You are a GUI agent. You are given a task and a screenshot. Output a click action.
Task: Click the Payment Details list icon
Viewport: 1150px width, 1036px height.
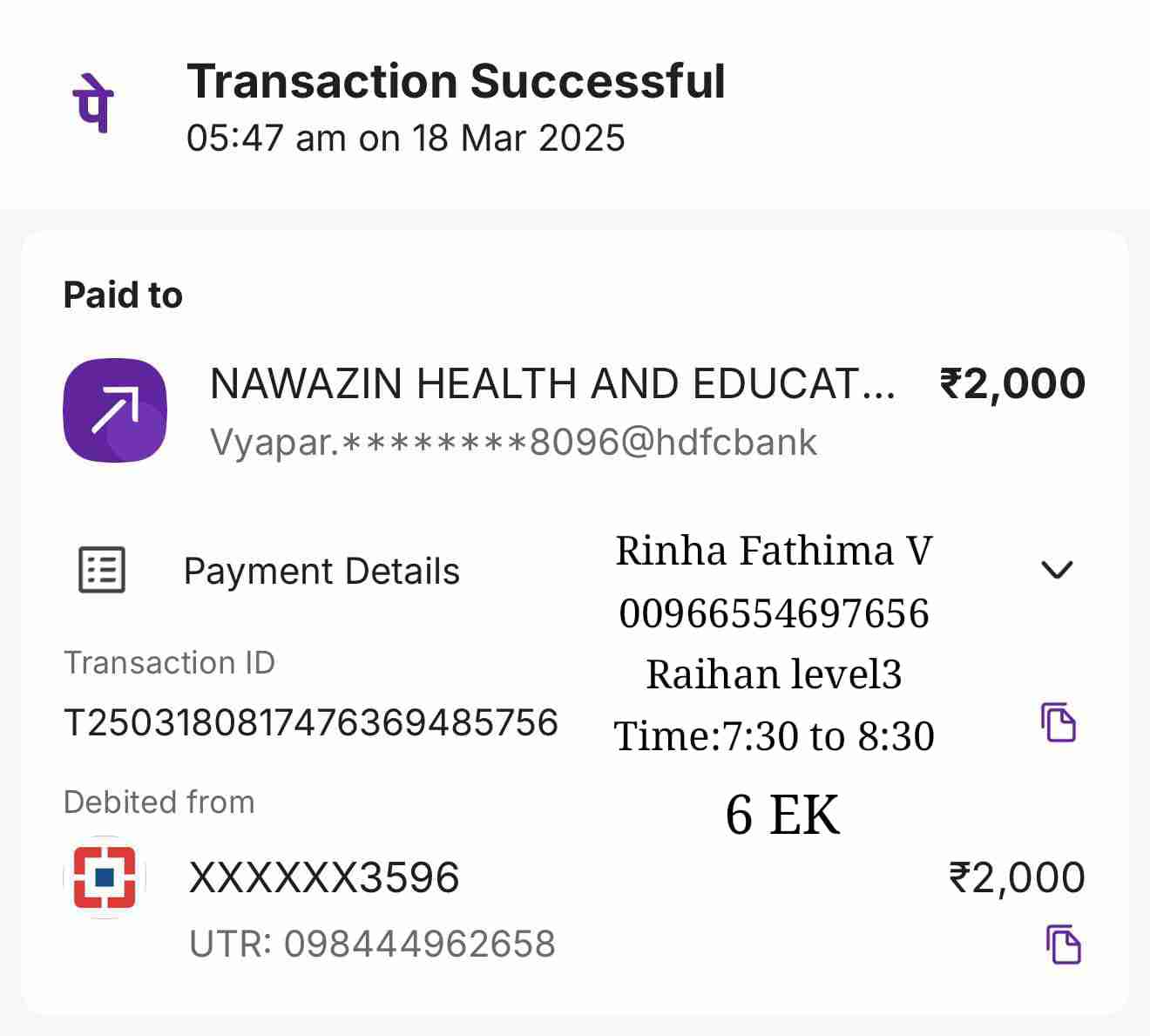click(x=102, y=571)
